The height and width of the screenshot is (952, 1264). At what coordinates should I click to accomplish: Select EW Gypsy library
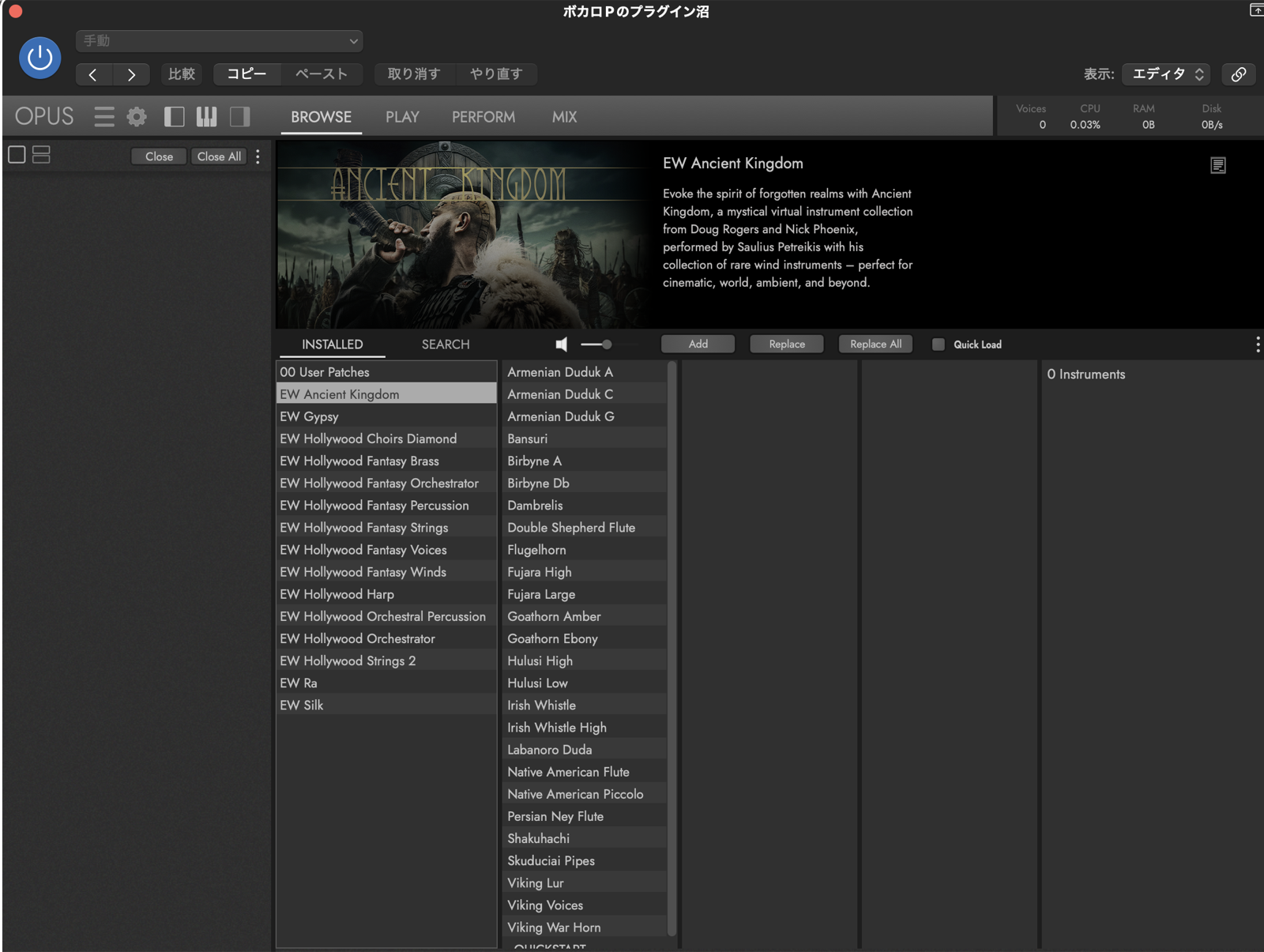386,416
